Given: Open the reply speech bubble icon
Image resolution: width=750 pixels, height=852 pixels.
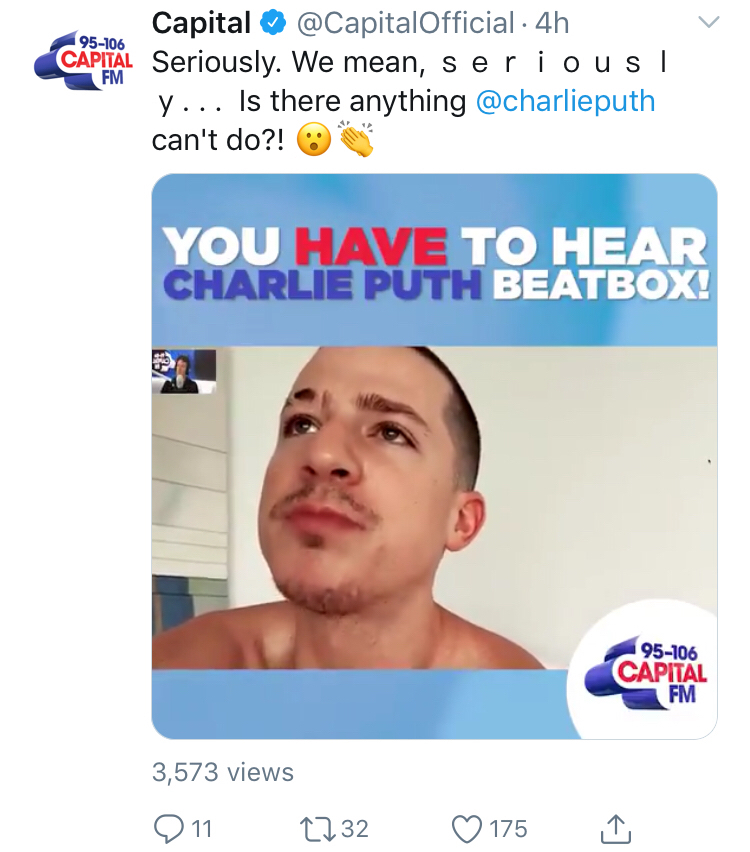Looking at the screenshot, I should point(168,829).
